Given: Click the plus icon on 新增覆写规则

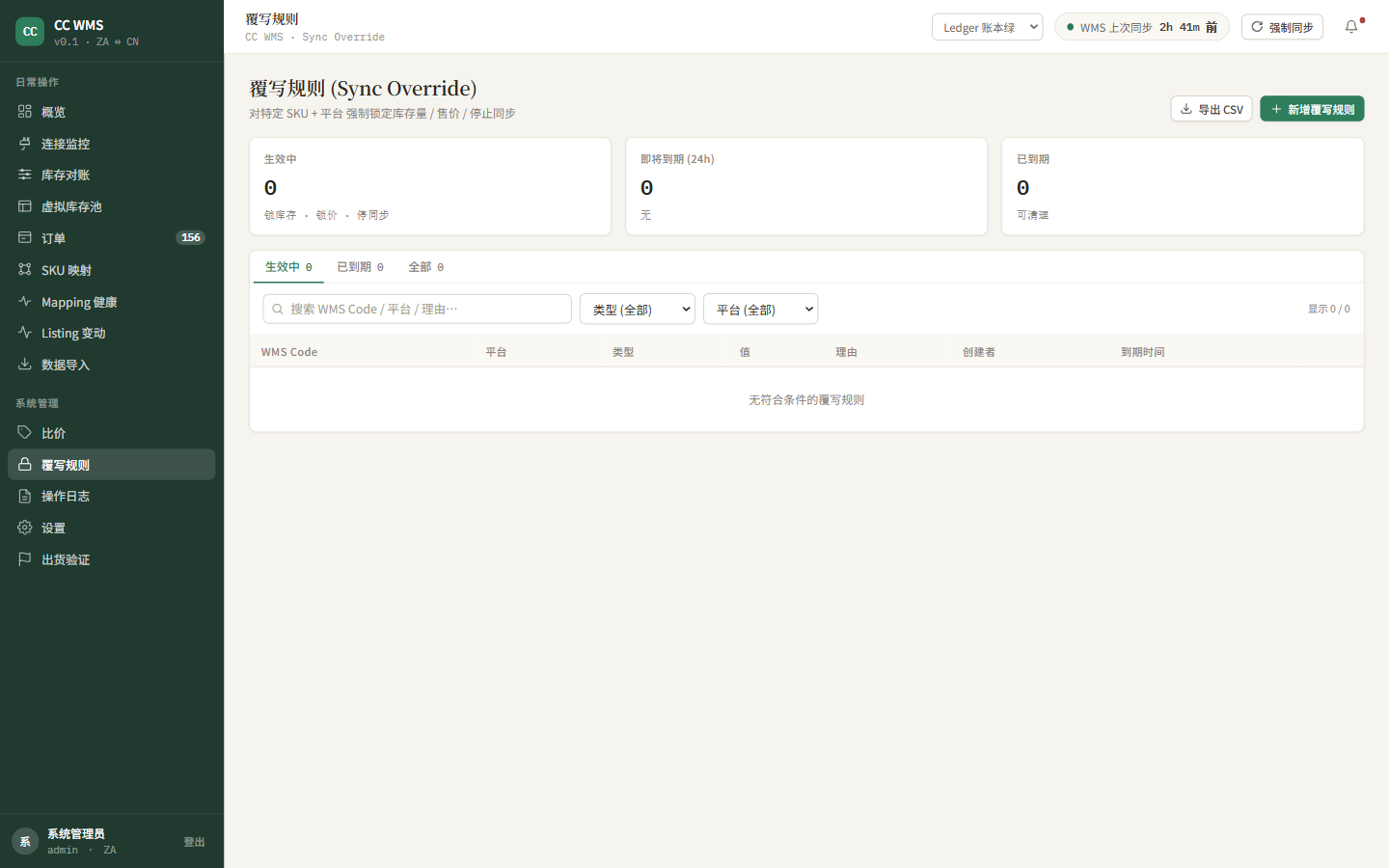Looking at the screenshot, I should click(1276, 109).
